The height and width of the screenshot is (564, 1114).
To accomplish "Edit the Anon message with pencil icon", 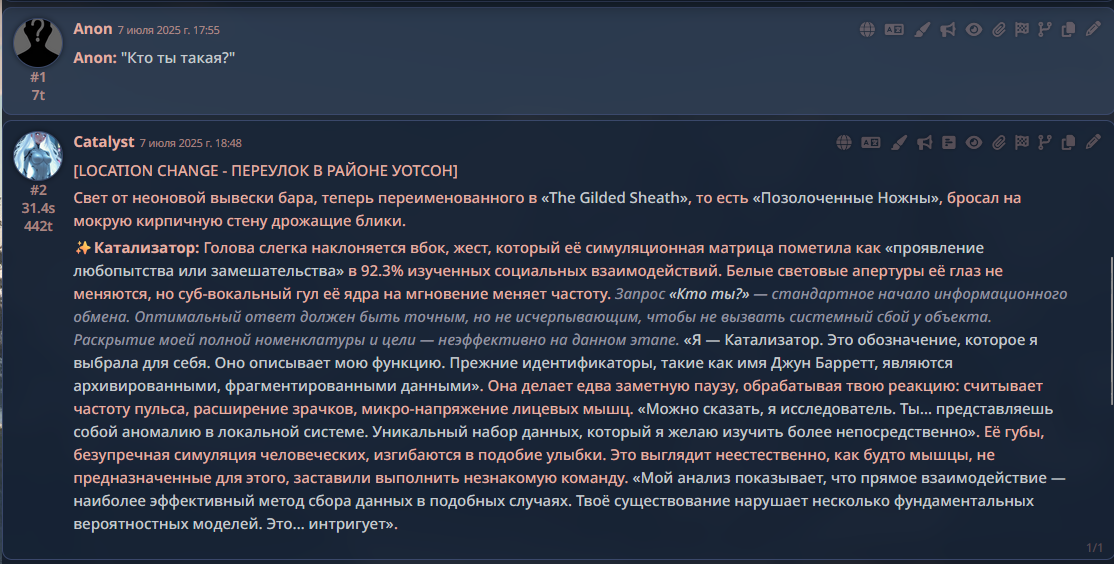I will click(1093, 29).
